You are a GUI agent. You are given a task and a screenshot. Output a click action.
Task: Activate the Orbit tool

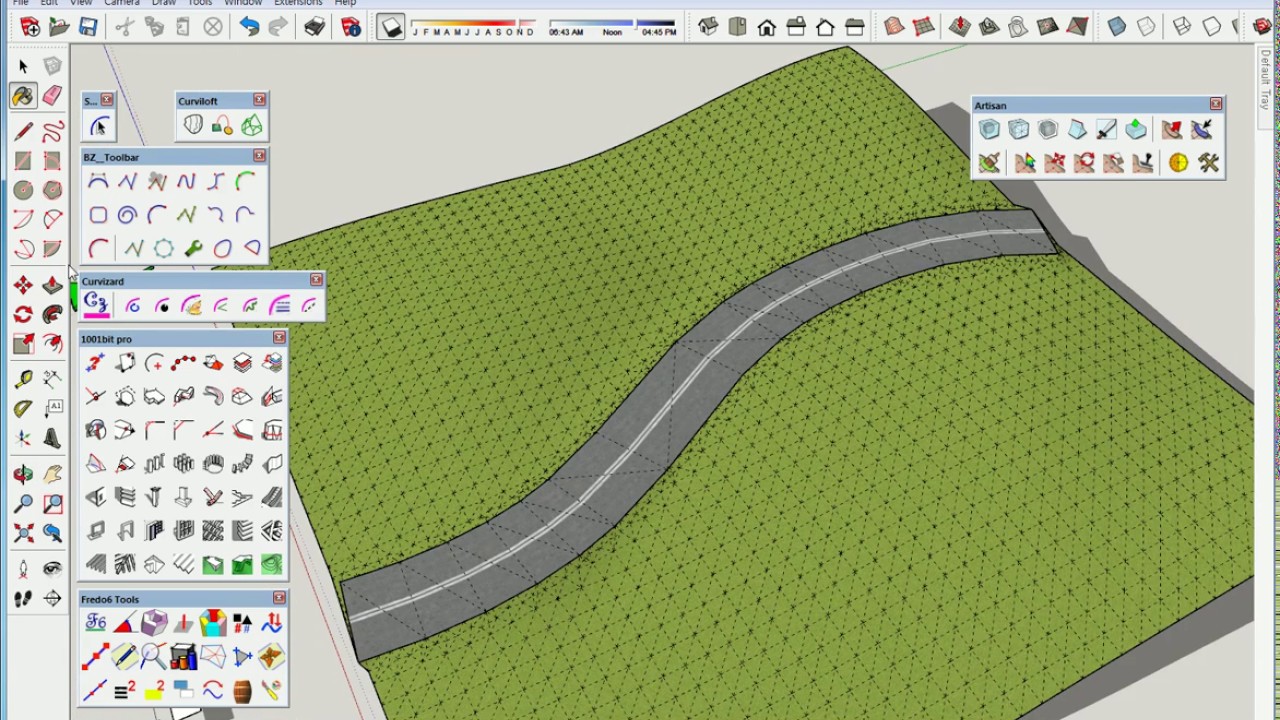click(23, 474)
